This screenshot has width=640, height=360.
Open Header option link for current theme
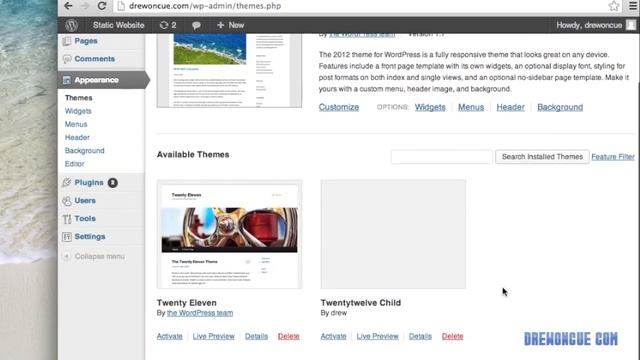coord(510,107)
